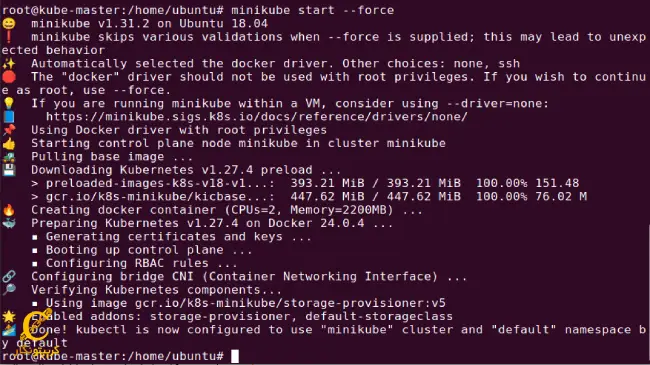The width and height of the screenshot is (650, 365).
Task: Click the terminal cursor at the prompt
Action: pos(235,356)
